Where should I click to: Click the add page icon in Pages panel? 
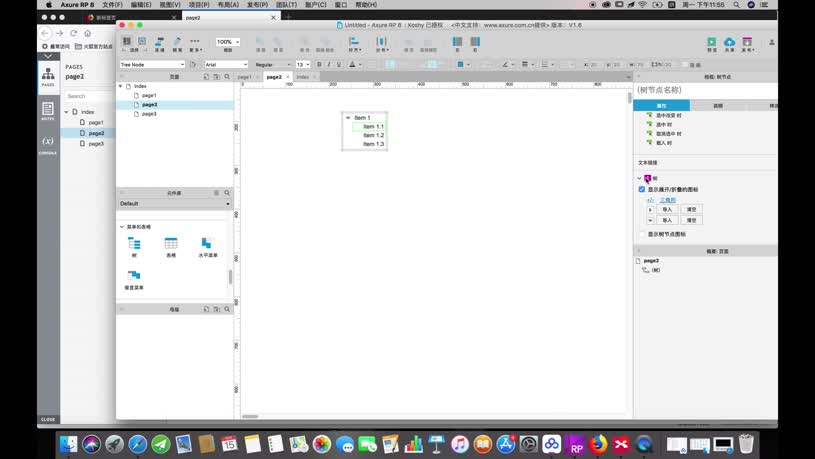[206, 76]
